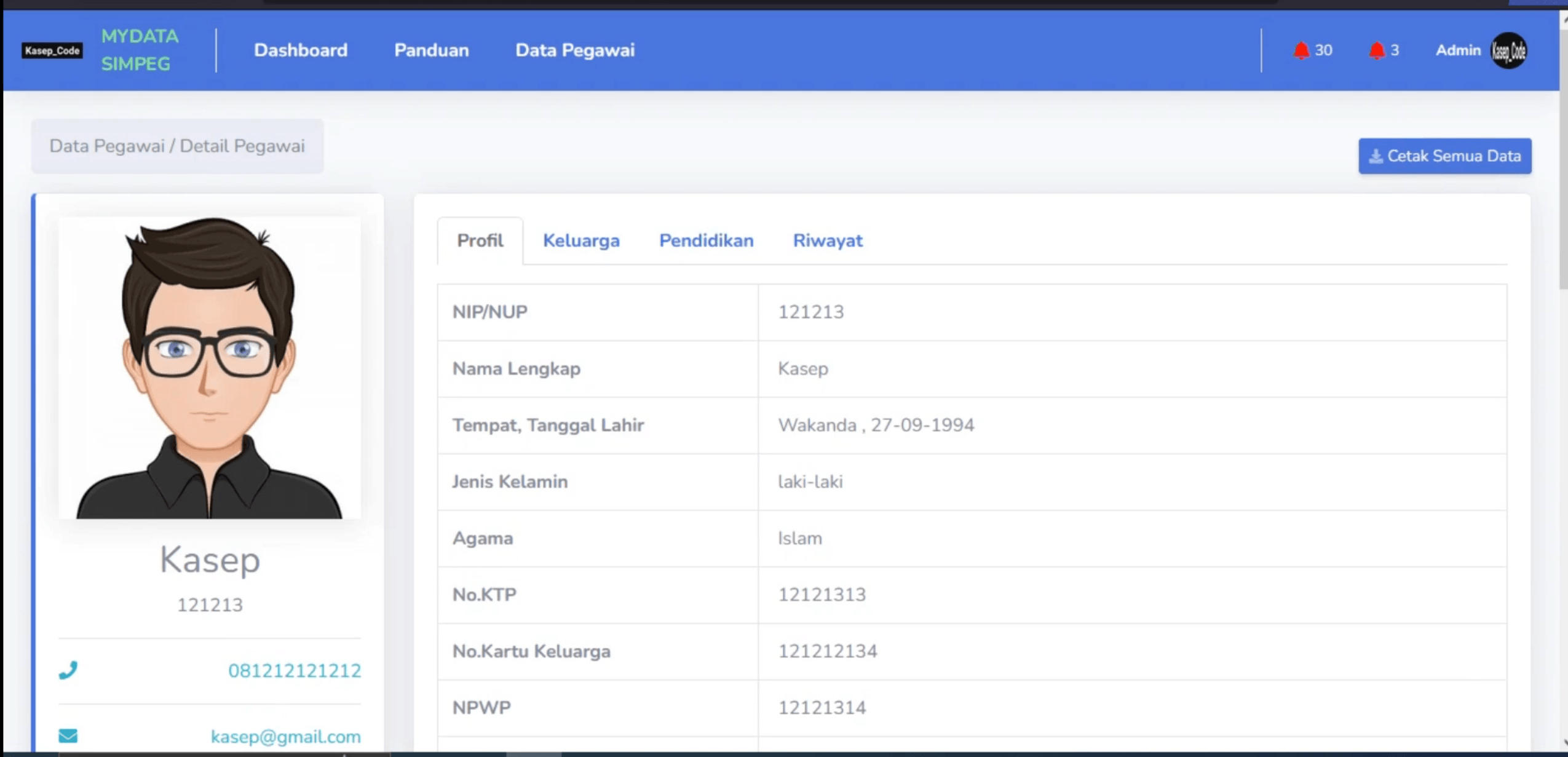Open the Data Pegawai menu
Viewport: 1568px width, 757px height.
575,50
